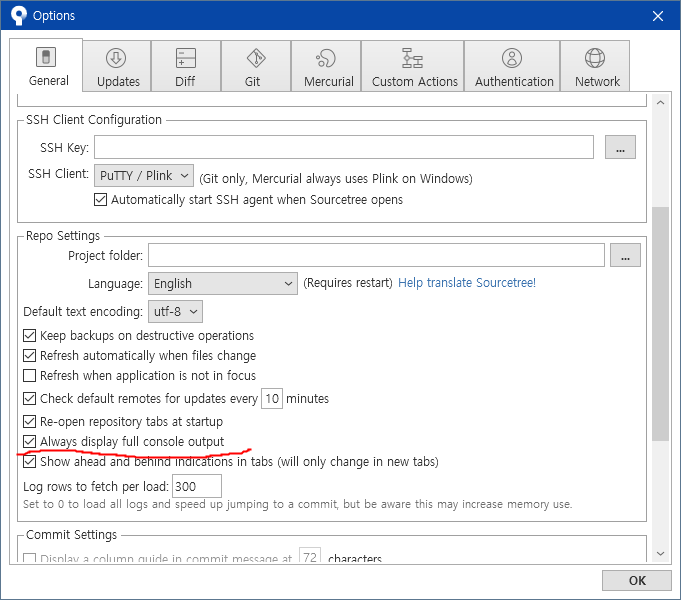This screenshot has width=681, height=600.
Task: Browse for SSH Key file
Action: point(620,147)
